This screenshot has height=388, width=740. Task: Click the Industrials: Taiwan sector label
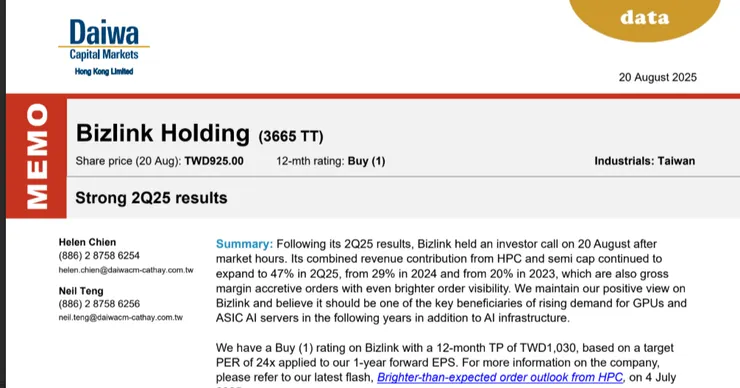point(645,161)
